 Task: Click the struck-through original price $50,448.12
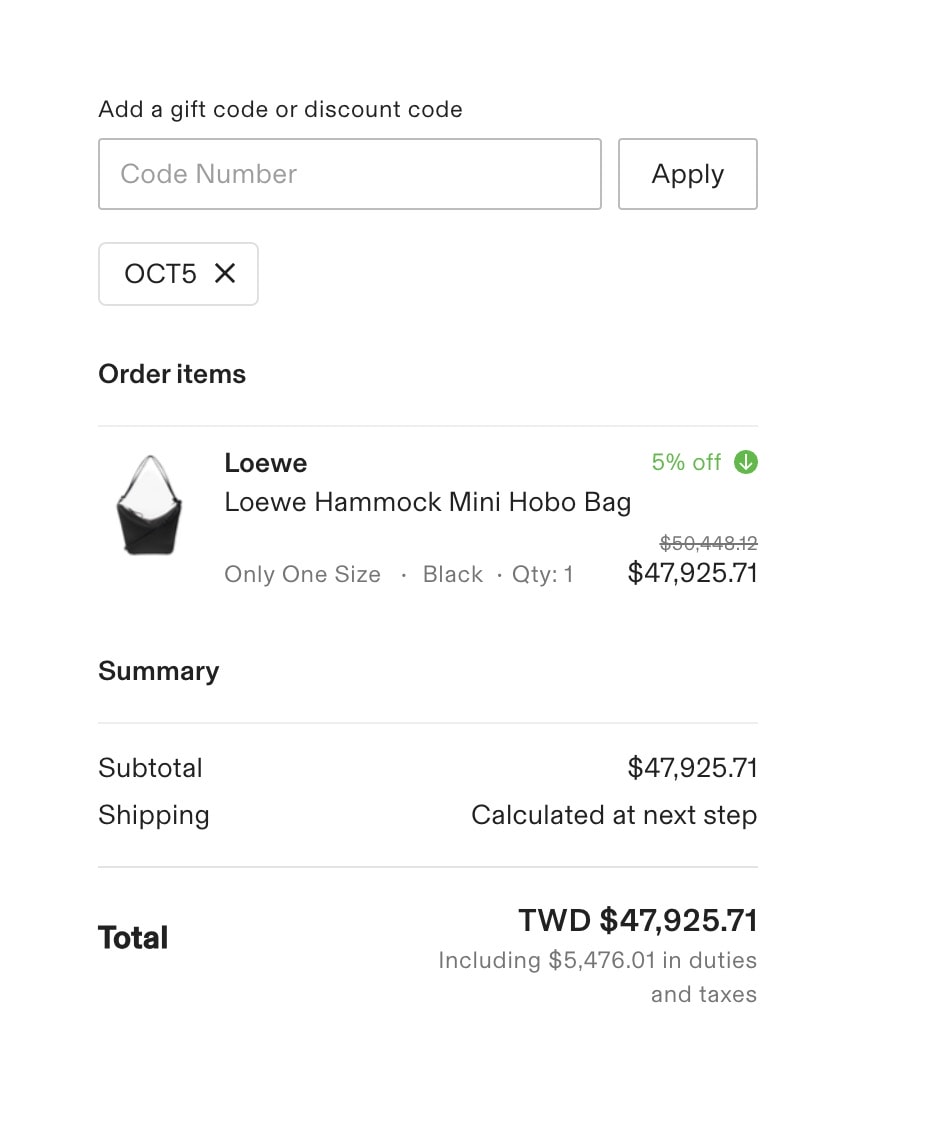point(708,543)
